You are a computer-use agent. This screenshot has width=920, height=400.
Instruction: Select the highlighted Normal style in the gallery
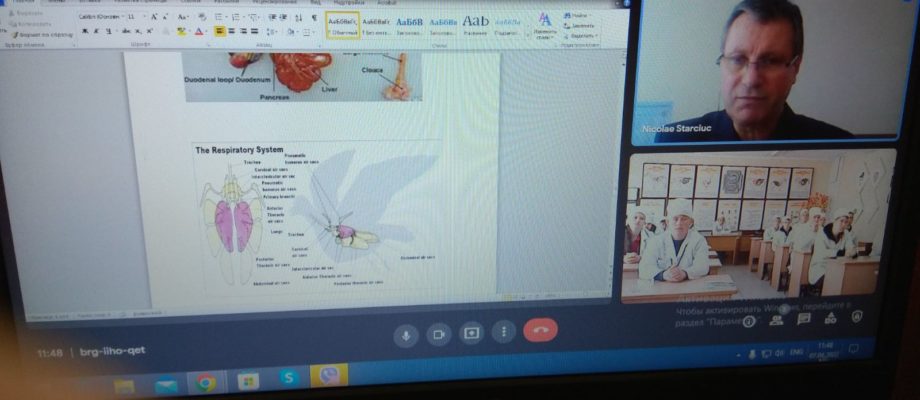tap(343, 25)
